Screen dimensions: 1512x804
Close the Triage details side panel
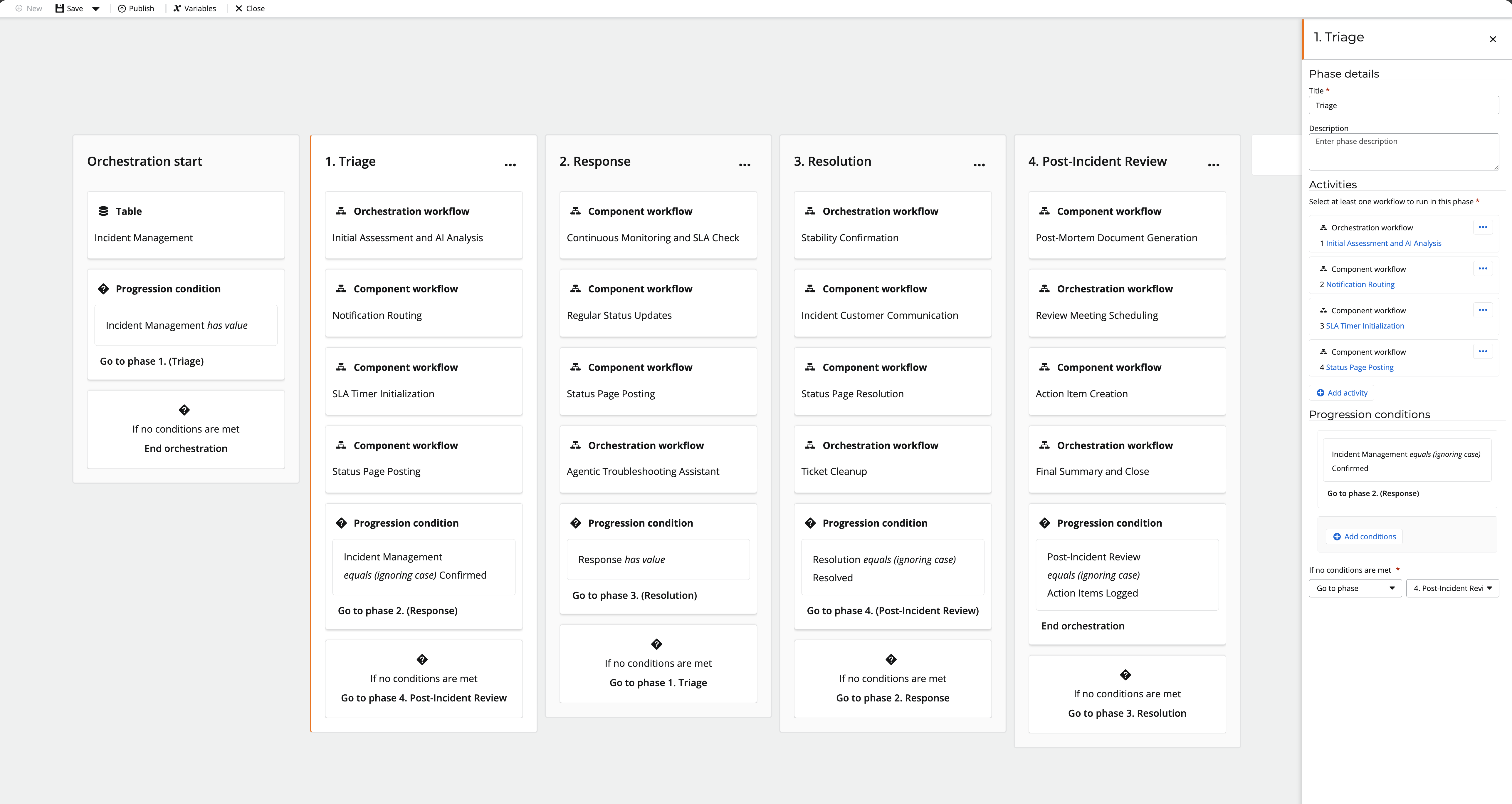1493,39
